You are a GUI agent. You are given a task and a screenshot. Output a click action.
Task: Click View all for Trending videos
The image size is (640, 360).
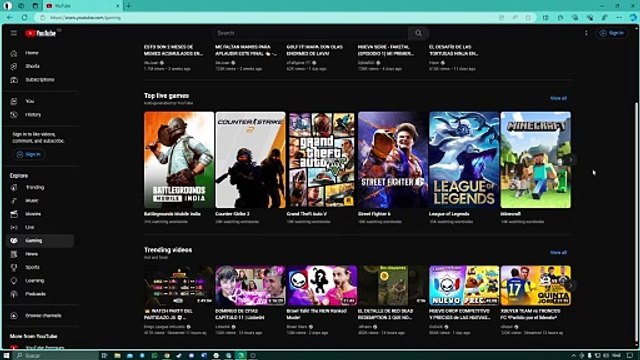click(558, 253)
